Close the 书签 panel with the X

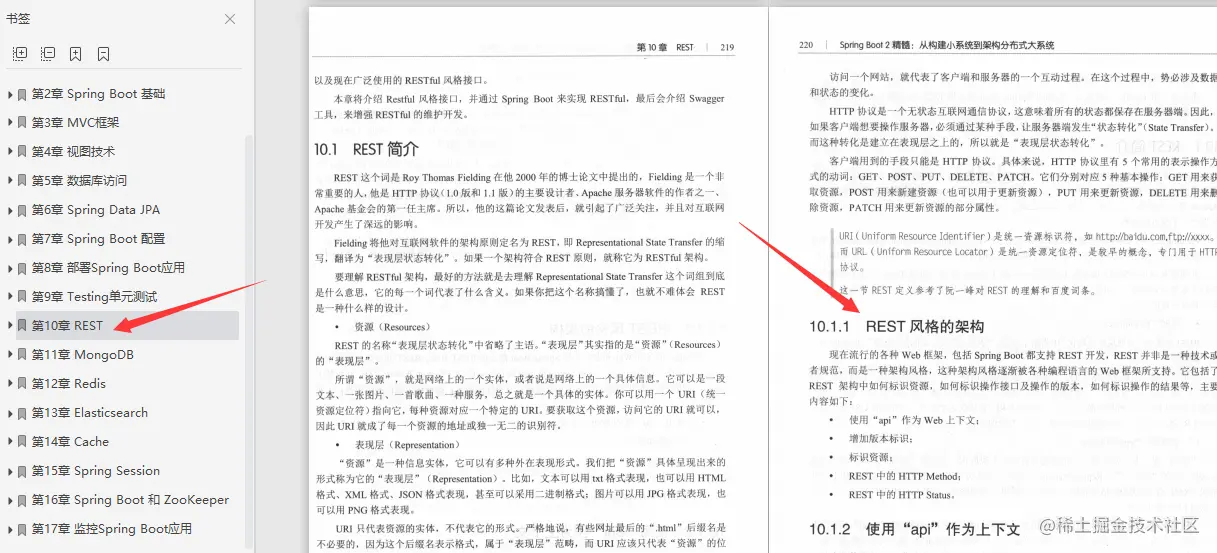(230, 19)
